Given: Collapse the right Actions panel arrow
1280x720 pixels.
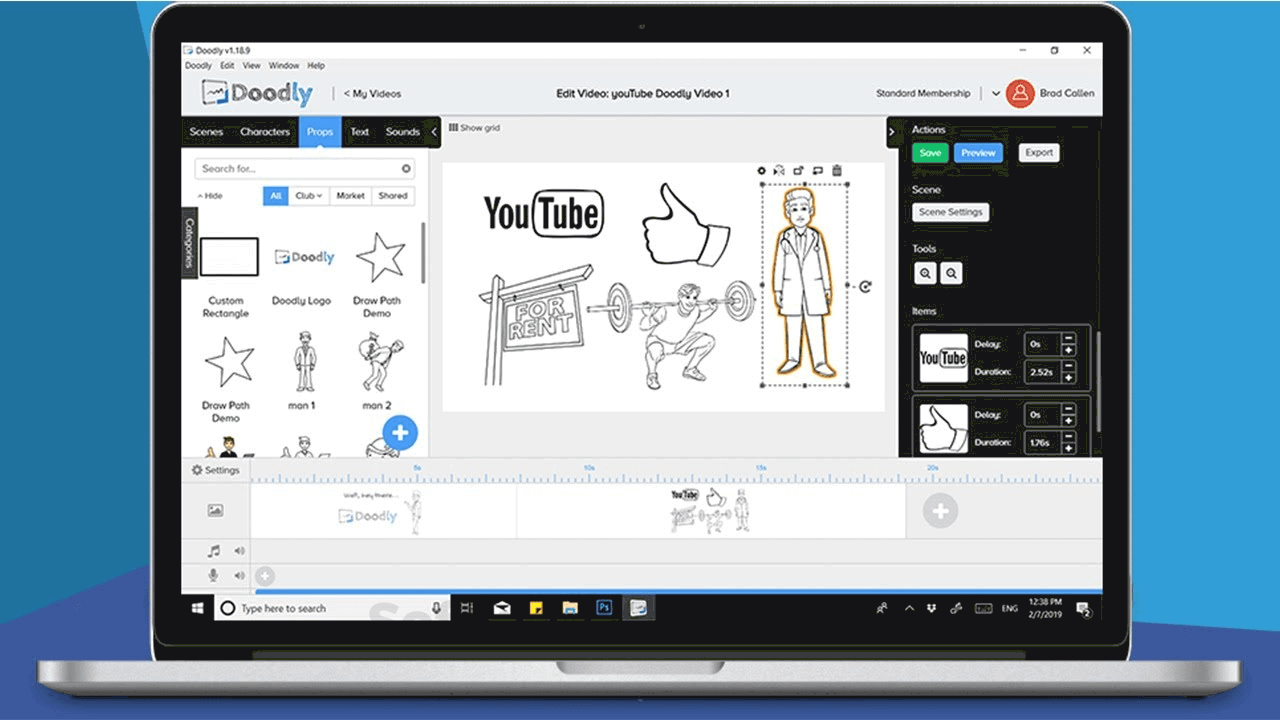Looking at the screenshot, I should click(x=892, y=131).
